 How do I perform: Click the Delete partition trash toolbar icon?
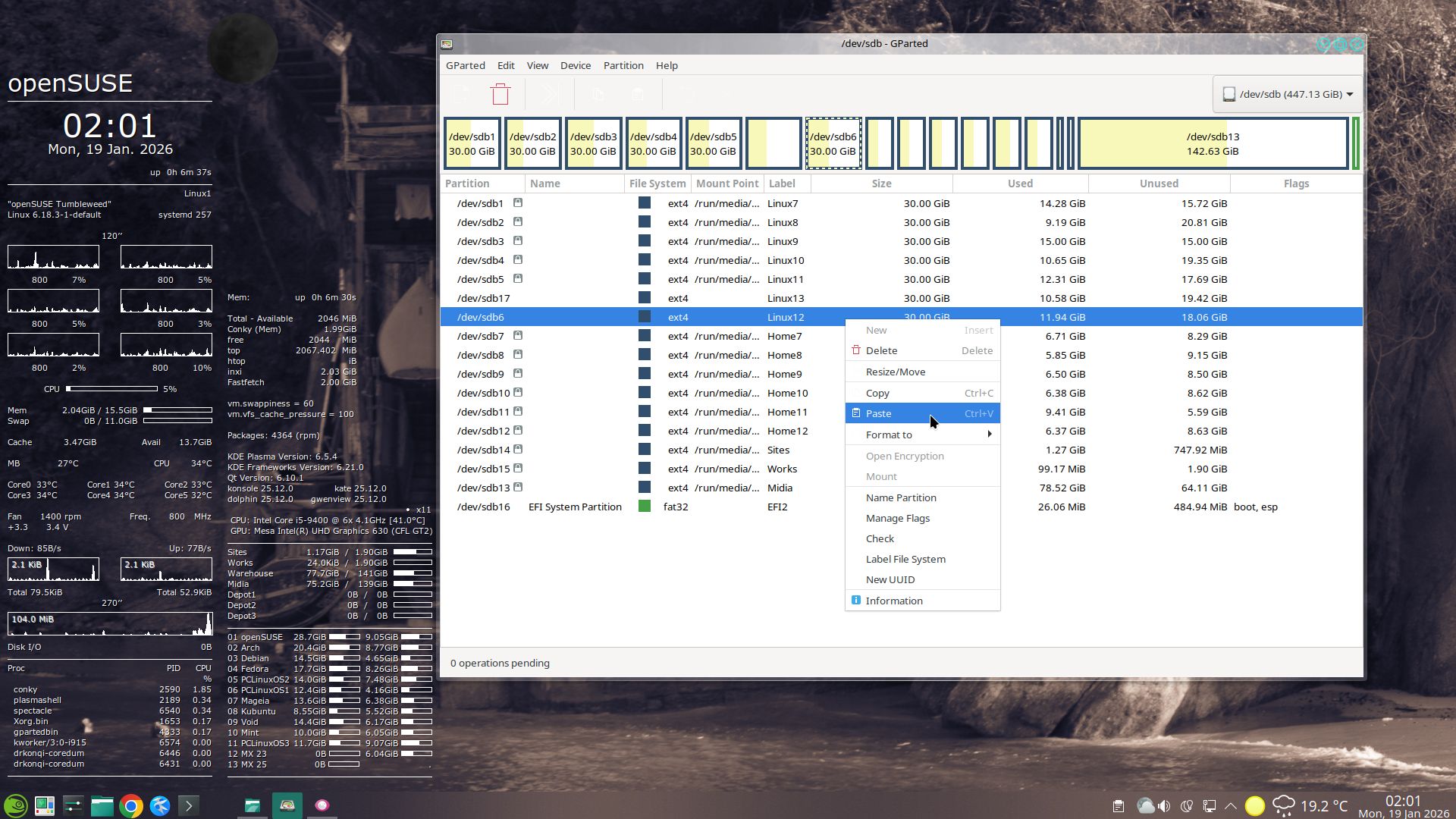(500, 95)
